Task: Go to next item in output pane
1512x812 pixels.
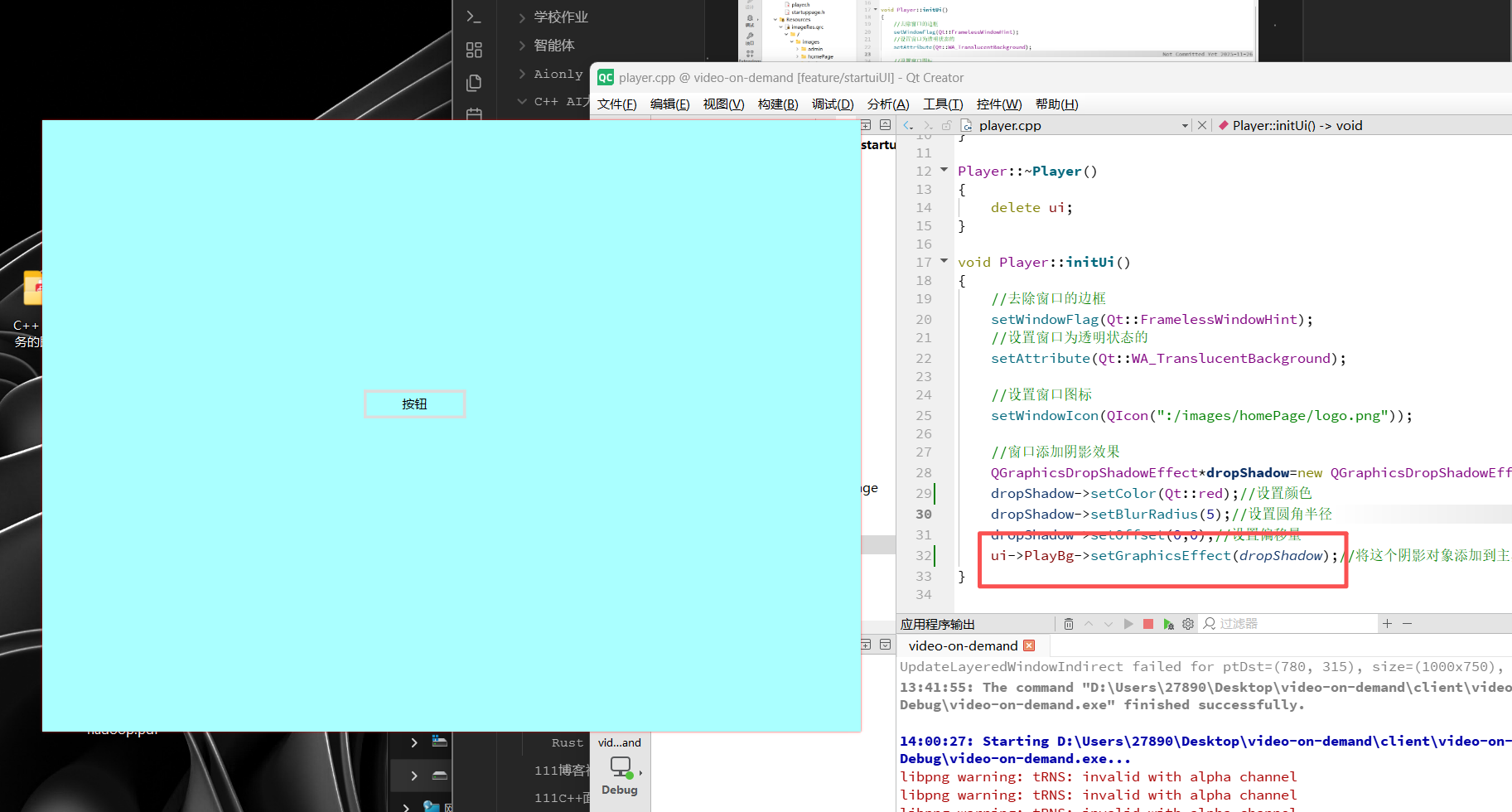Action: (x=1109, y=624)
